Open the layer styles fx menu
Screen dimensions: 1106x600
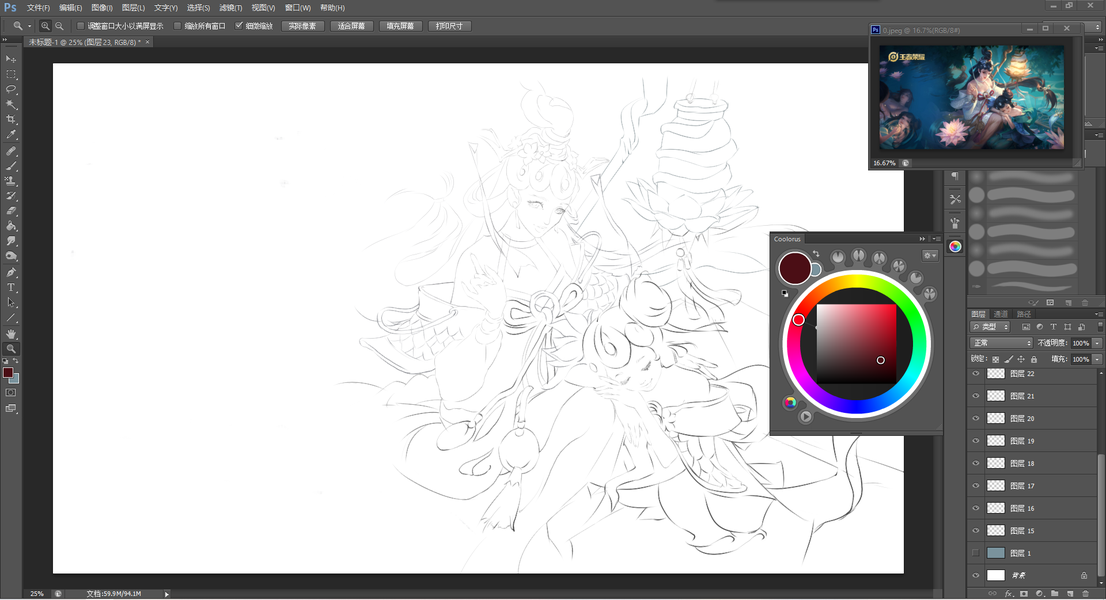point(1008,594)
